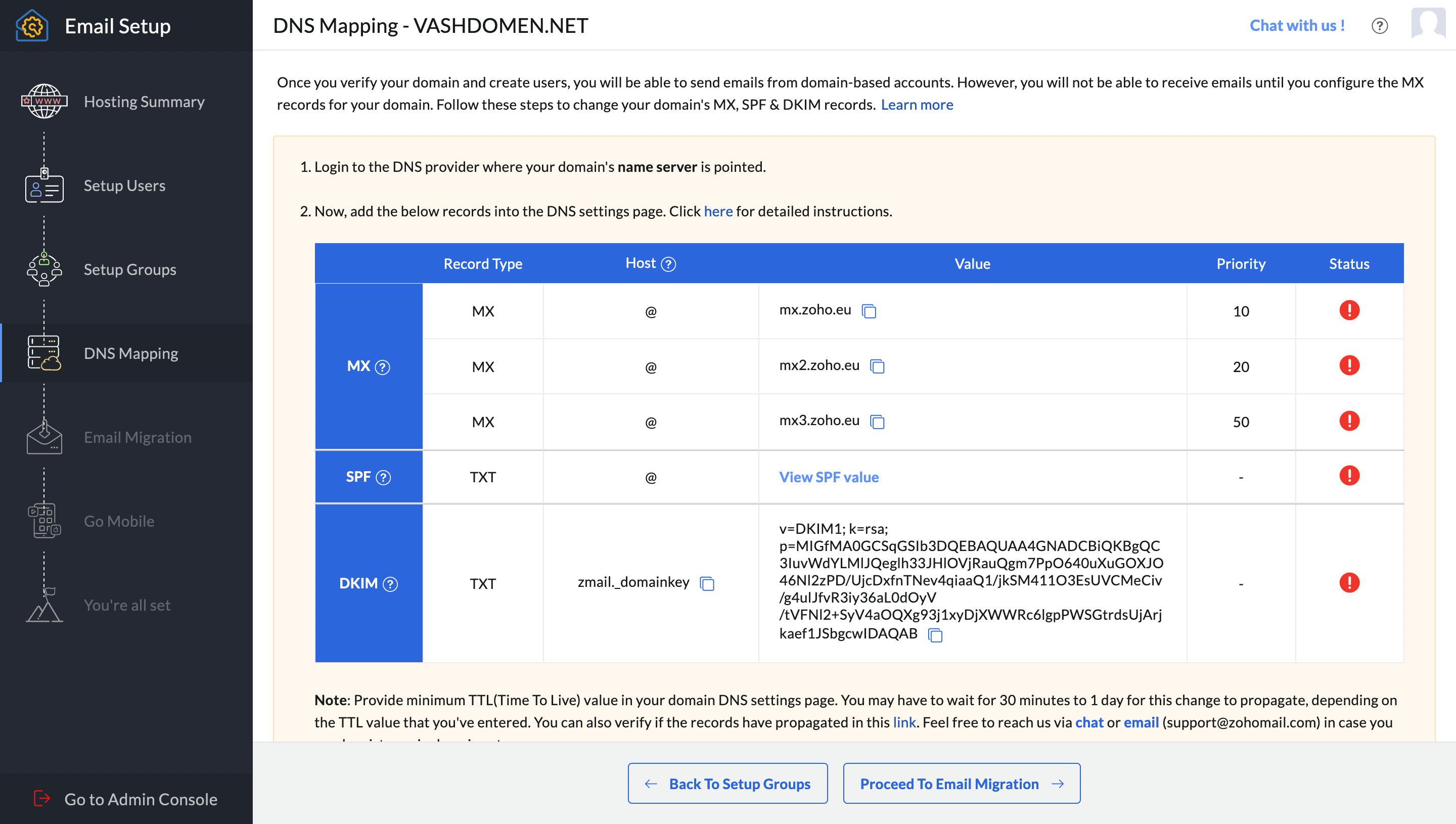Viewport: 1456px width, 824px height.
Task: Click Proceed To Email Migration button
Action: point(962,784)
